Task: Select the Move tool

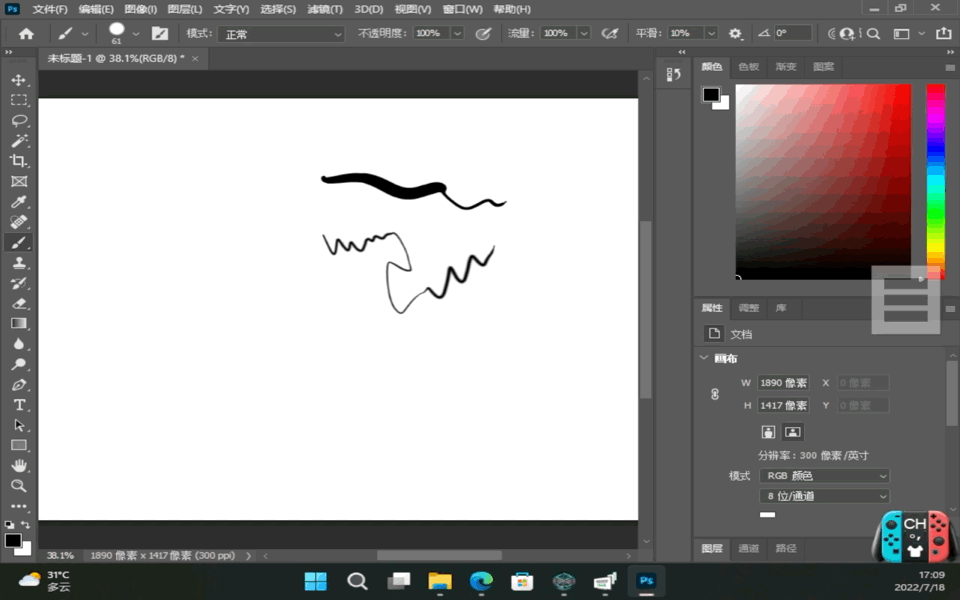Action: [x=19, y=80]
